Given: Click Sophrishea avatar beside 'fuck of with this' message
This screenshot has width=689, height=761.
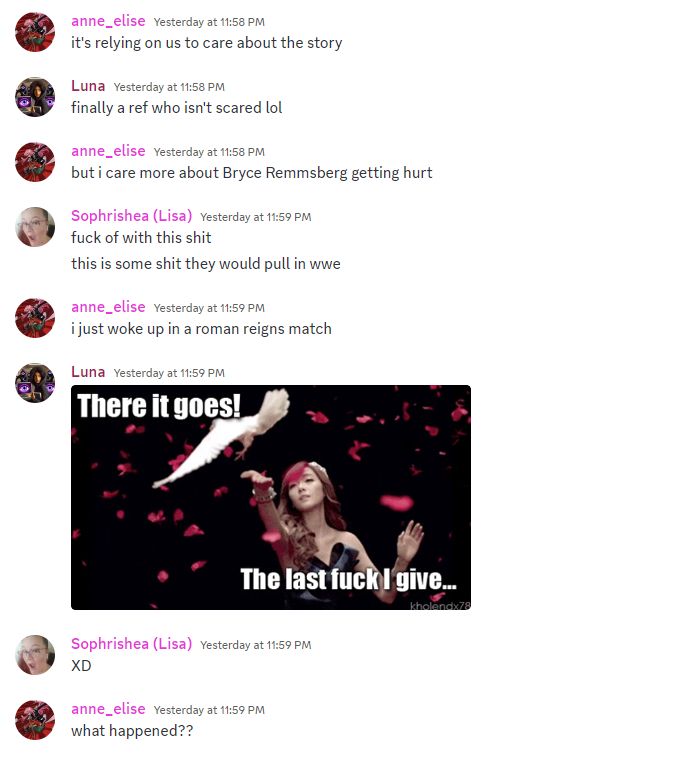Looking at the screenshot, I should [x=35, y=227].
